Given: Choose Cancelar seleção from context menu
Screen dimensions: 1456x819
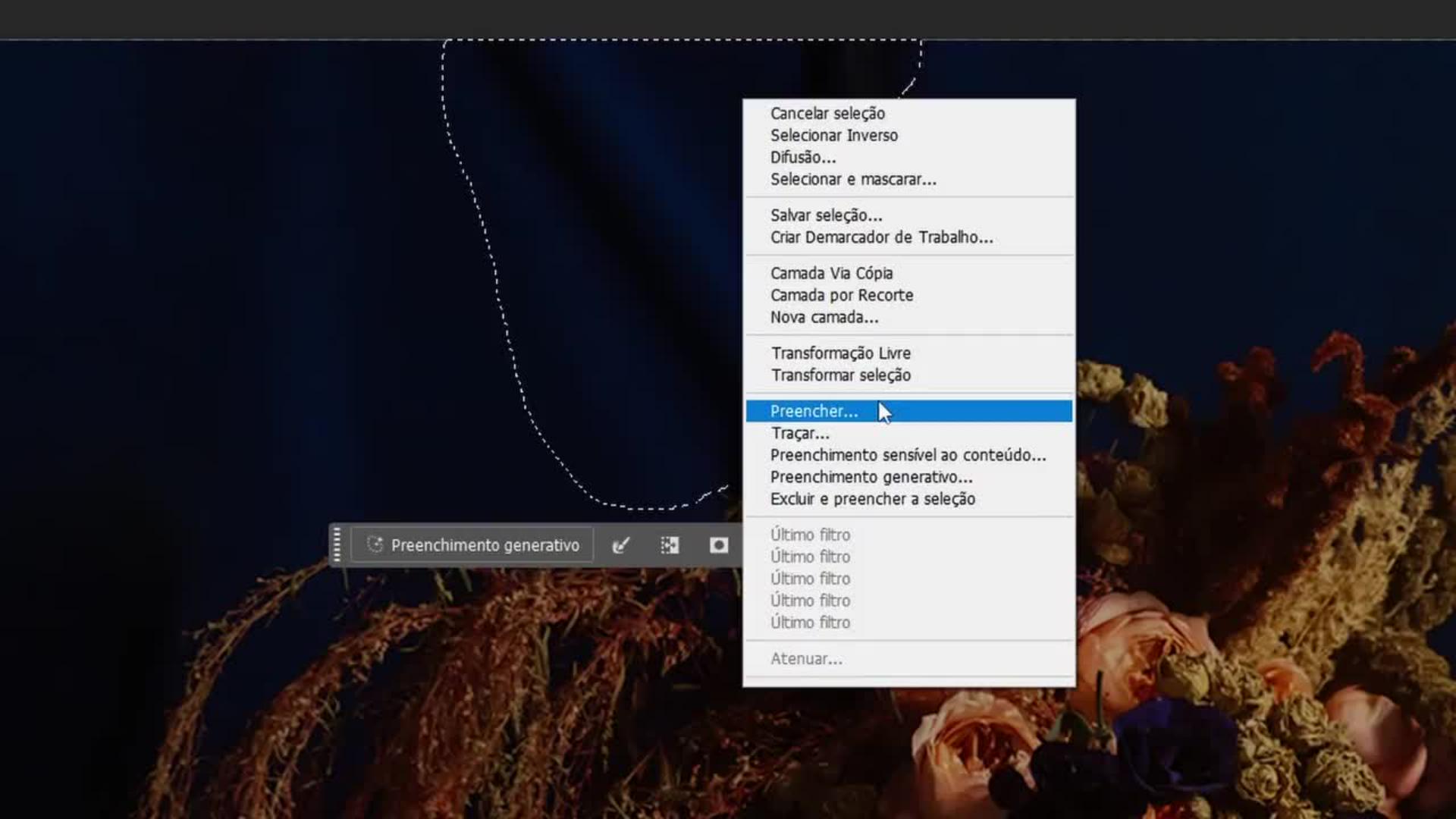Looking at the screenshot, I should click(827, 114).
